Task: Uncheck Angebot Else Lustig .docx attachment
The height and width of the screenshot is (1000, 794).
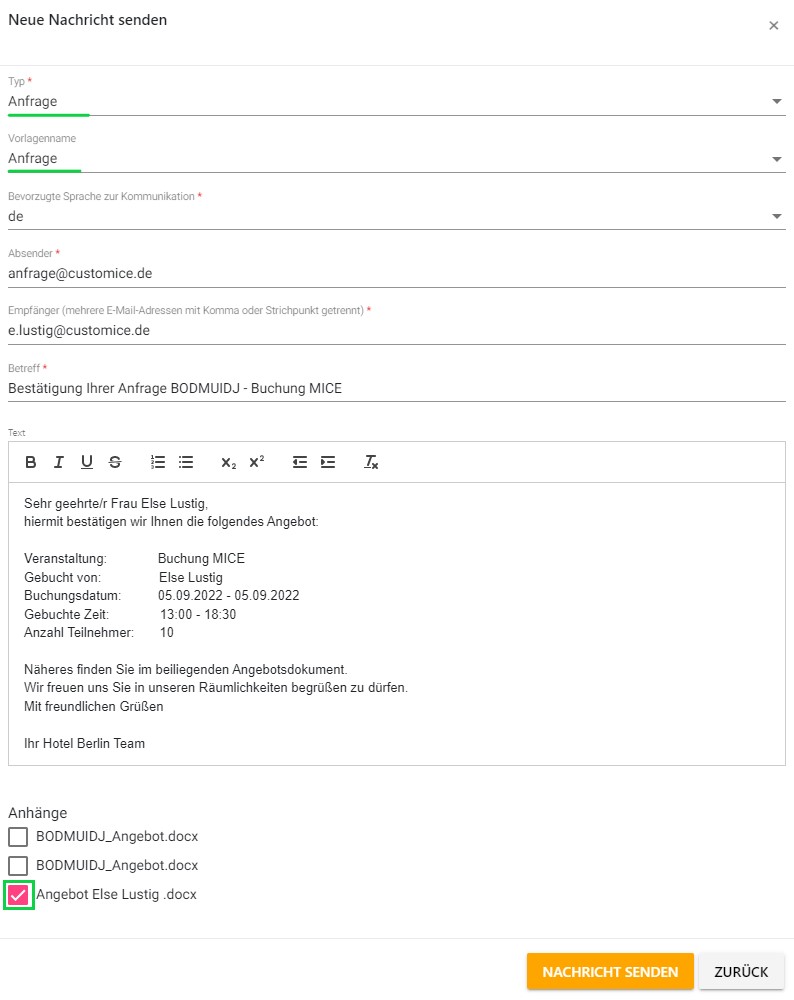Action: pos(18,895)
